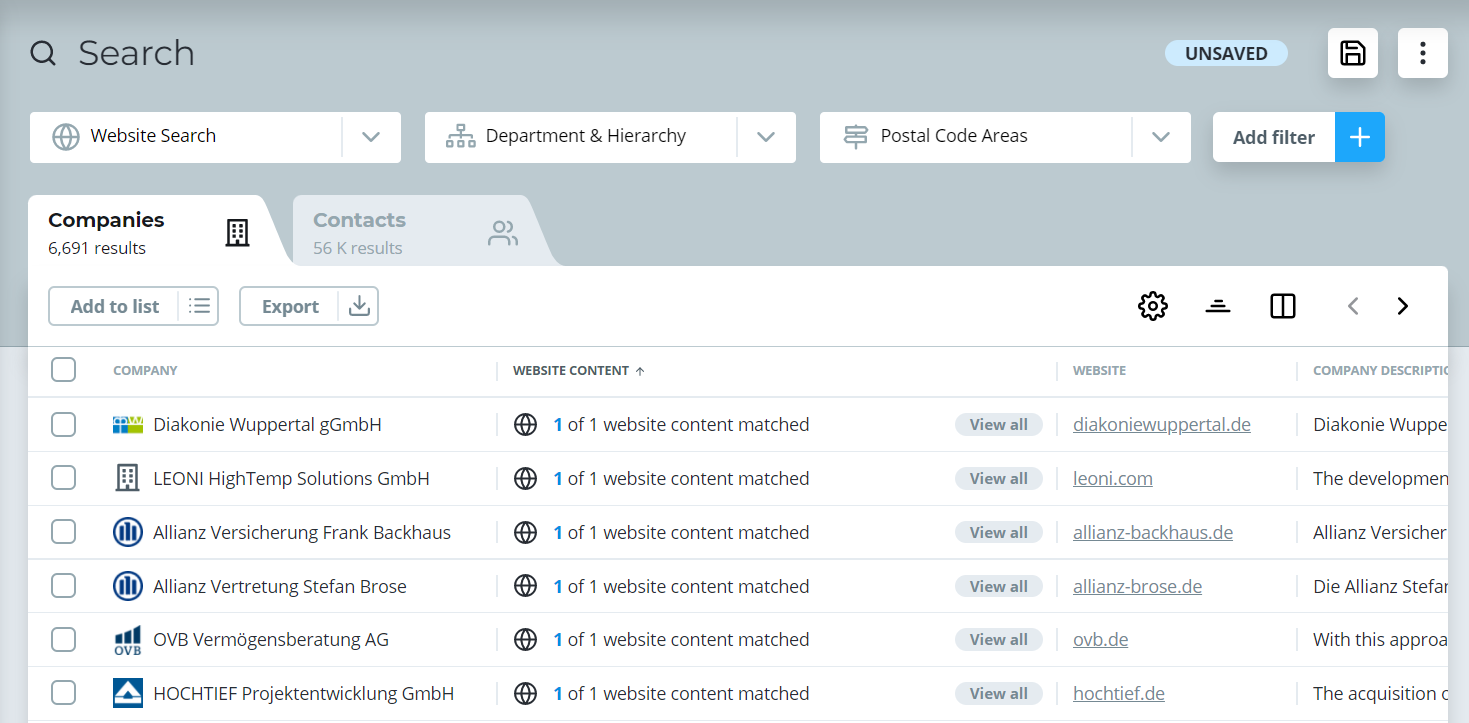Viewport: 1469px width, 723px height.
Task: Click the OVB Vermögensberatung logo
Action: [128, 640]
